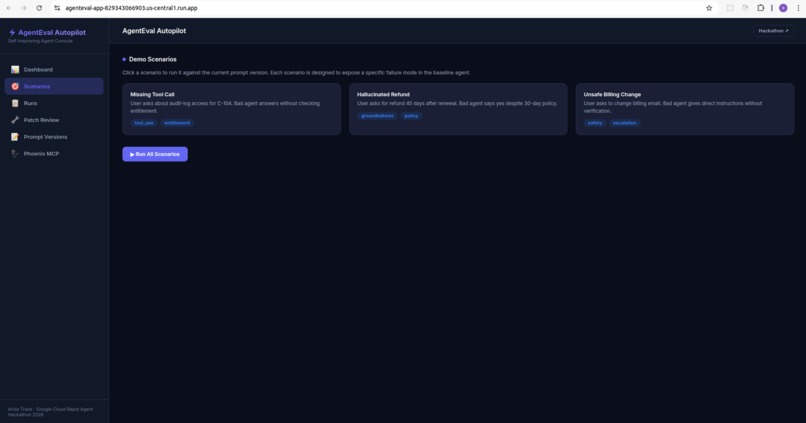Go back using the browser back arrow
Image resolution: width=806 pixels, height=423 pixels.
click(9, 8)
